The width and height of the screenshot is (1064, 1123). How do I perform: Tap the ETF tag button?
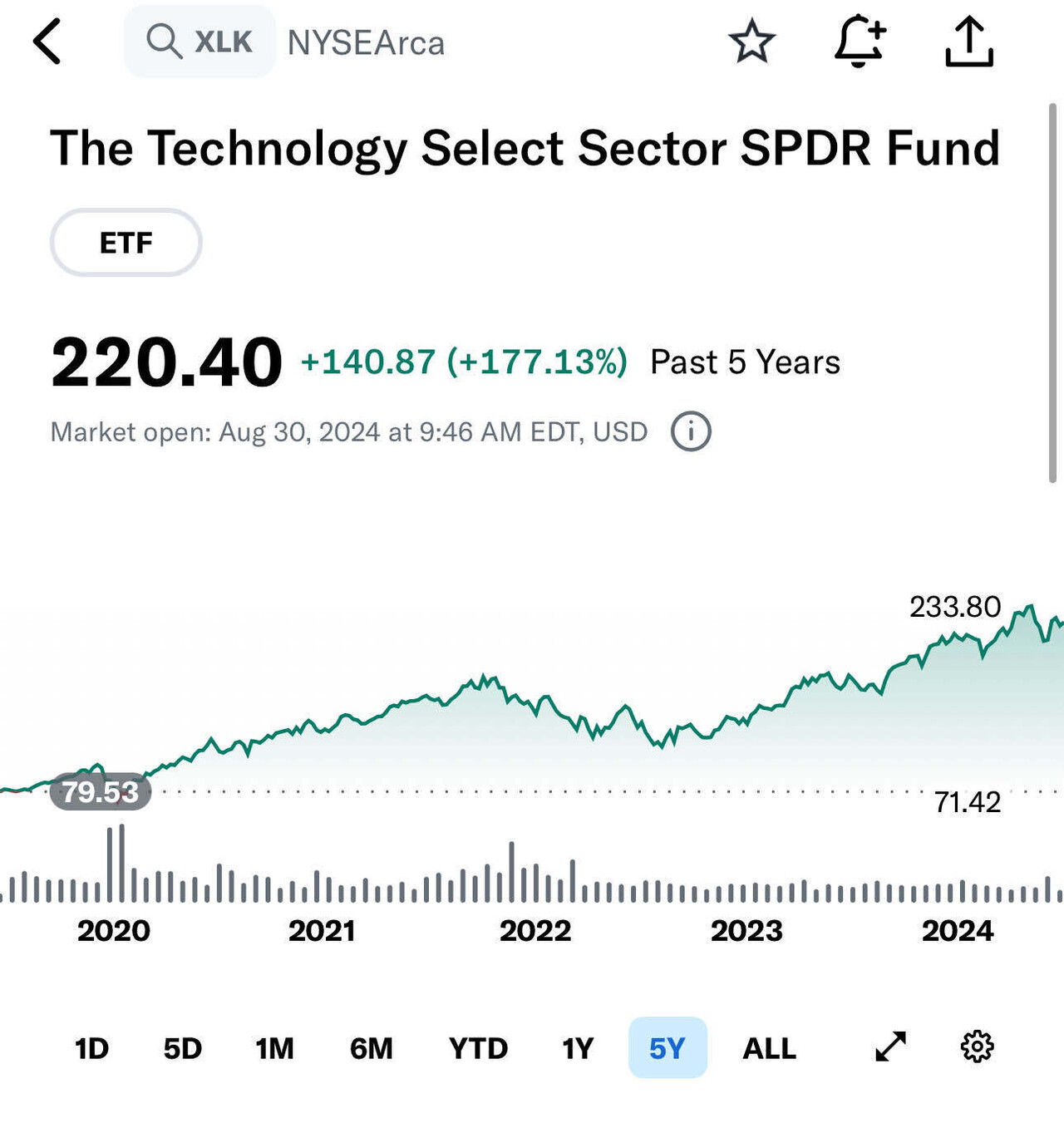pos(126,242)
